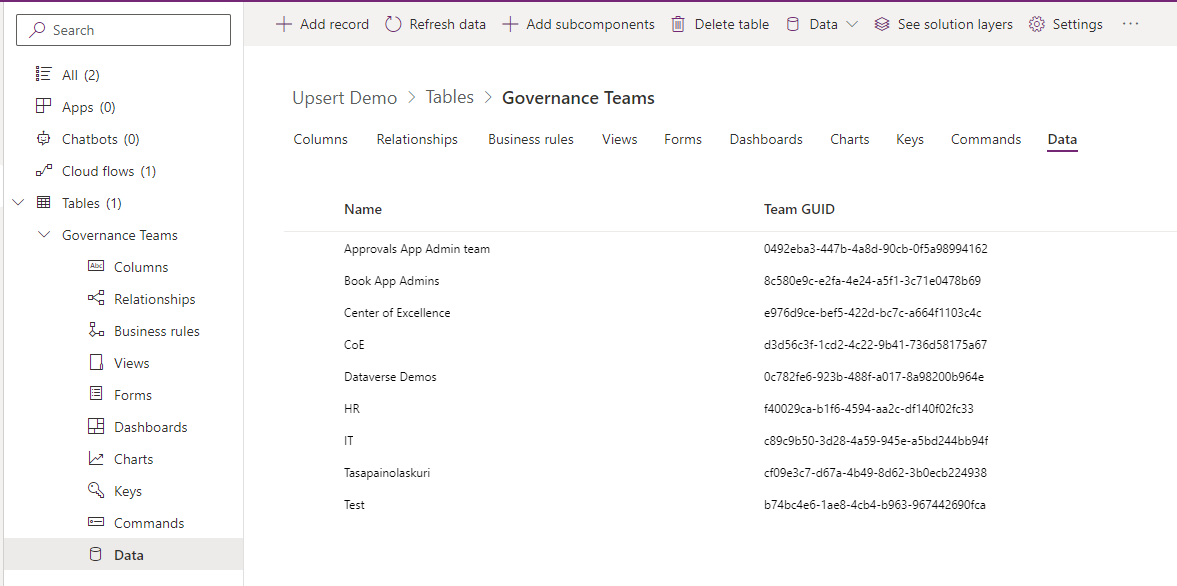Select Dashboards item in left tree
Image resolution: width=1177 pixels, height=586 pixels.
(x=150, y=427)
